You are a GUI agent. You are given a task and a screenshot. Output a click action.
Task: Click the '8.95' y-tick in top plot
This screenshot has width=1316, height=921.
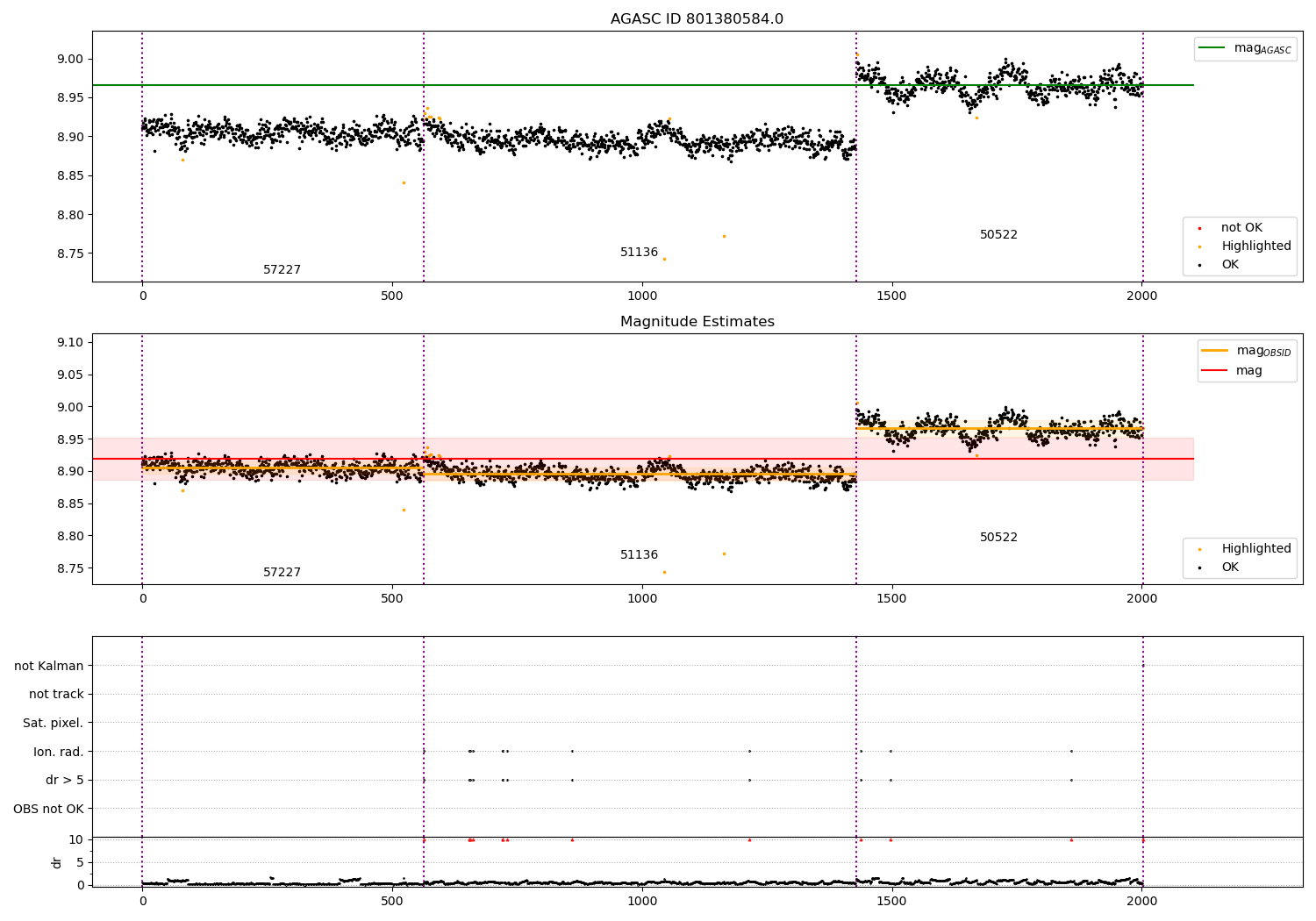point(69,98)
